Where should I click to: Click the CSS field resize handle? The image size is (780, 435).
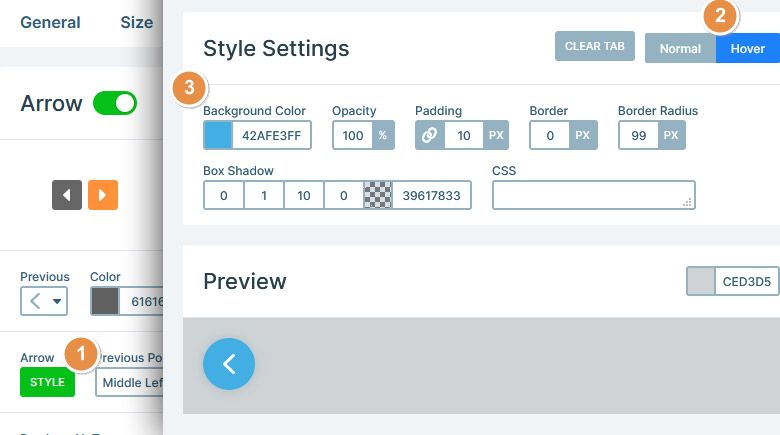pos(687,202)
